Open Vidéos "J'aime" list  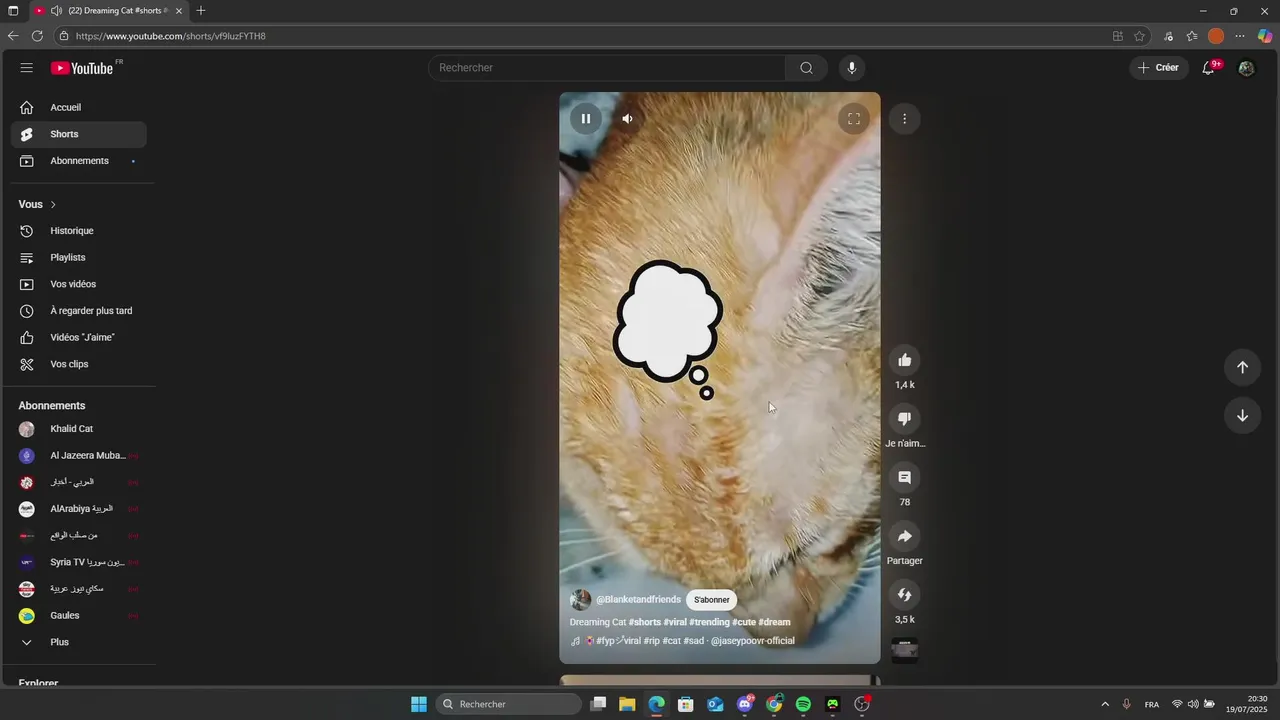pyautogui.click(x=78, y=338)
